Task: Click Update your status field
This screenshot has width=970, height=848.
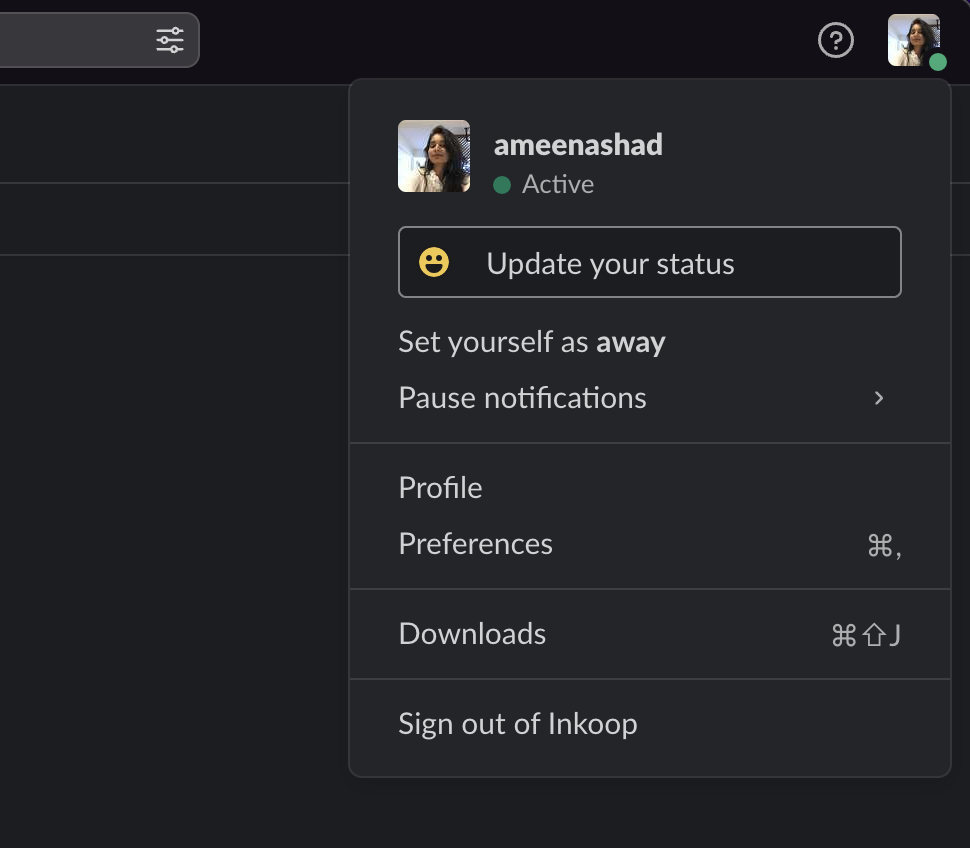Action: point(650,262)
